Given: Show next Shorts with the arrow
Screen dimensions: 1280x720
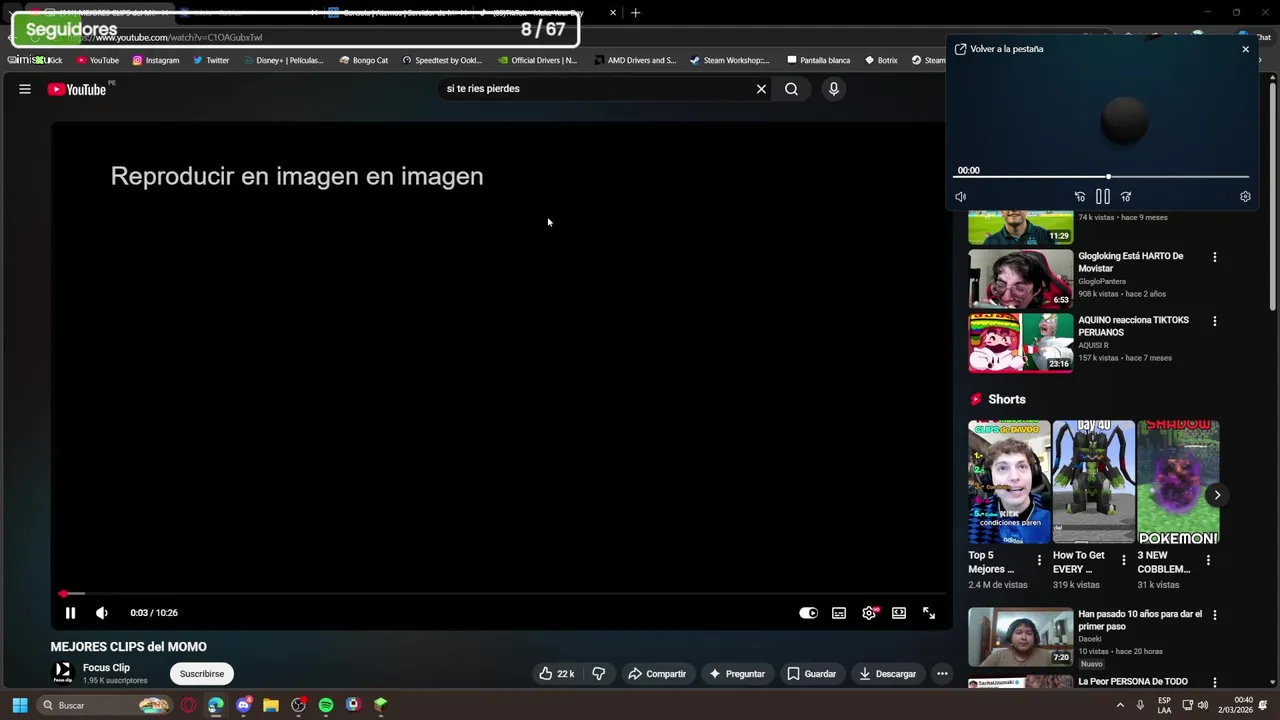Looking at the screenshot, I should coord(1217,495).
